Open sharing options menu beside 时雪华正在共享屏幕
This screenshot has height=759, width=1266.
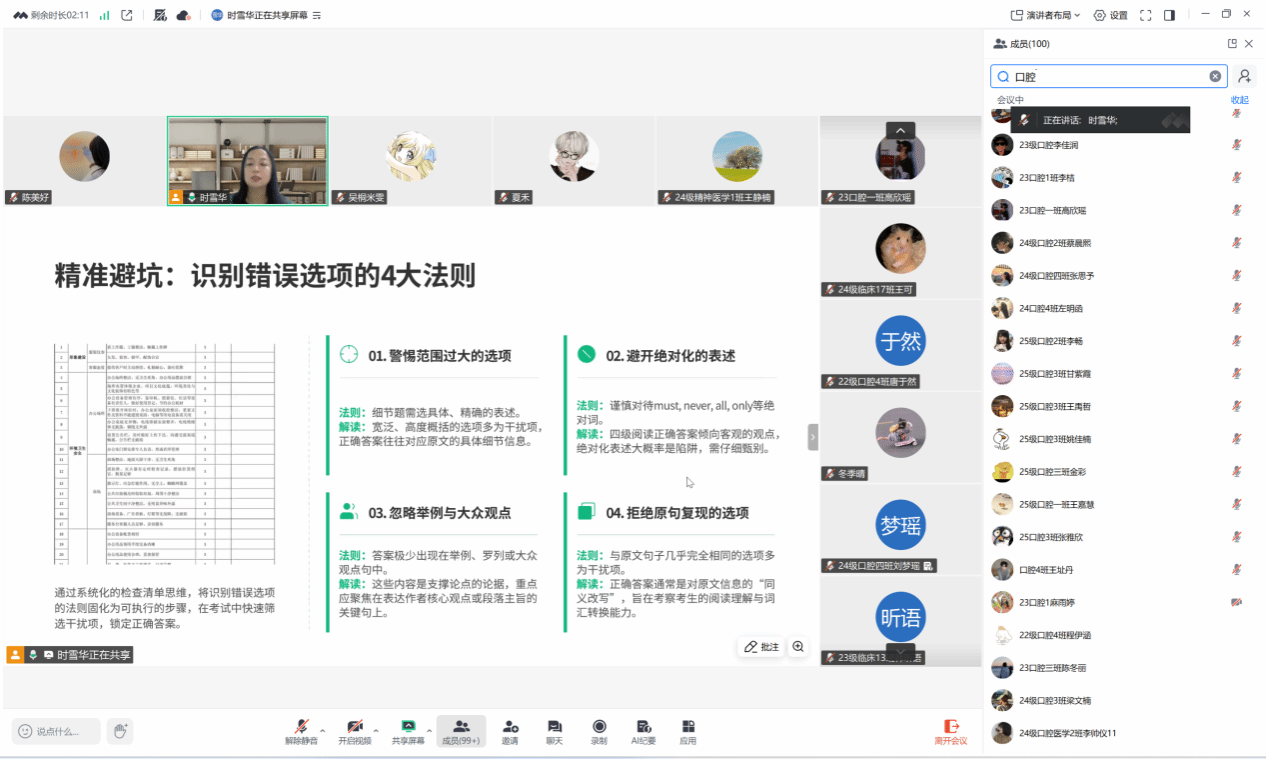click(x=317, y=15)
